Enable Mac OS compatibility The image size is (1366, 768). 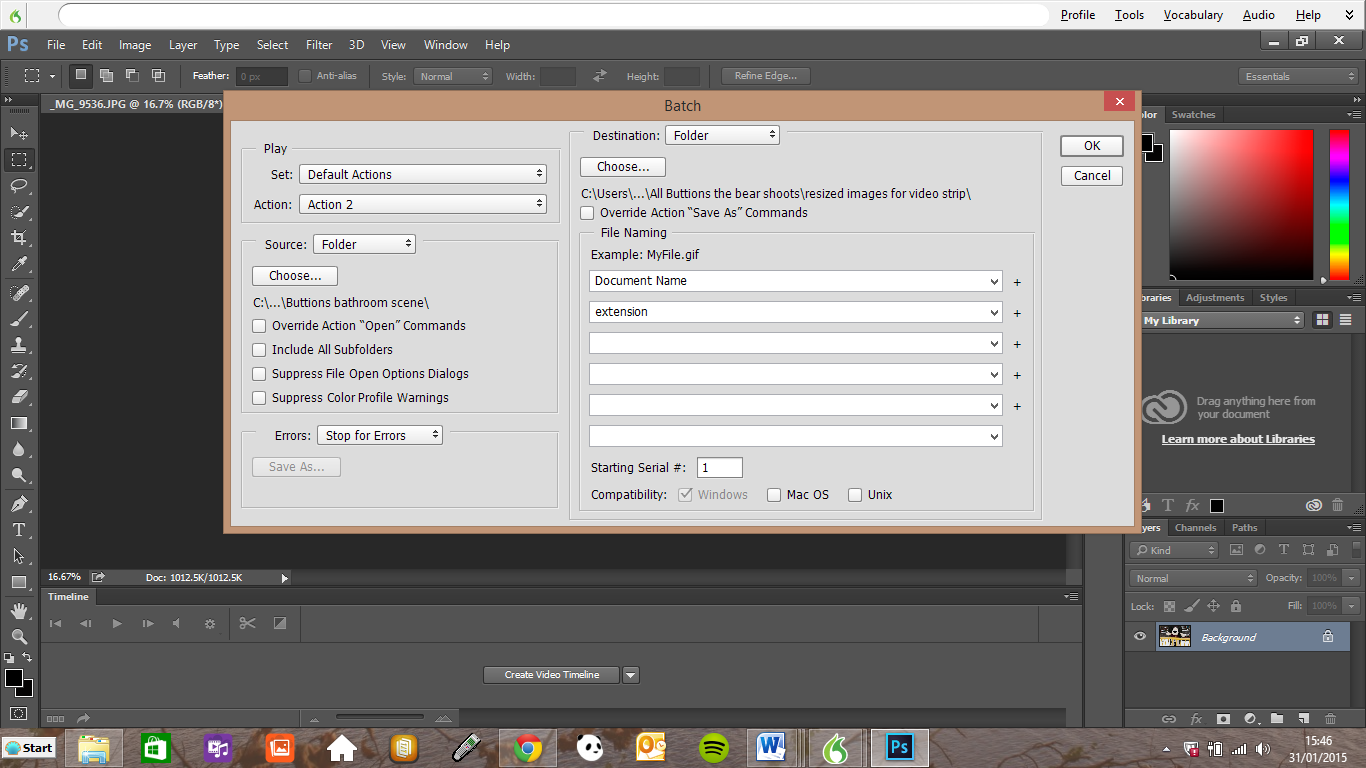pyautogui.click(x=774, y=494)
